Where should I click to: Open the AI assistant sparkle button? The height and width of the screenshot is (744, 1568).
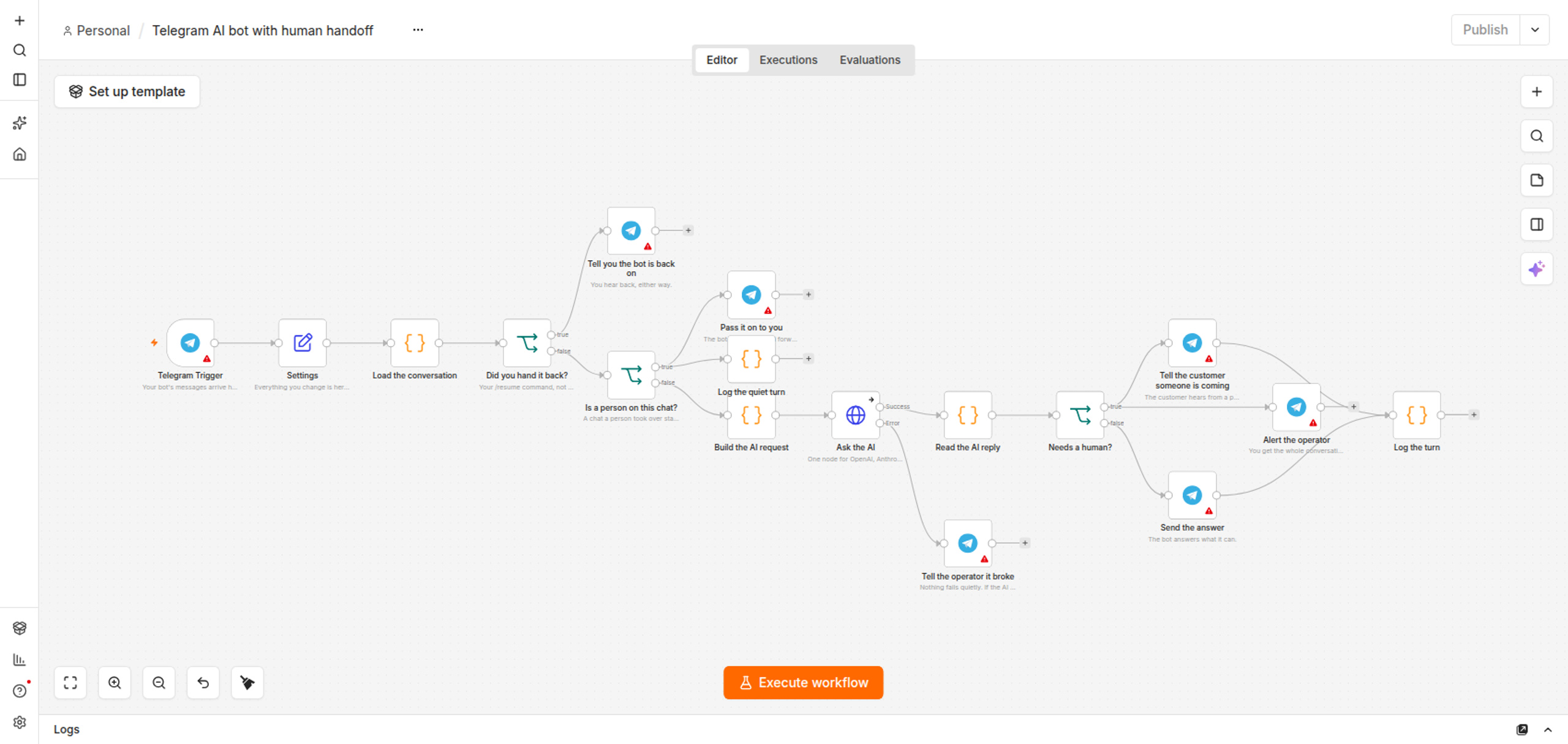coord(1536,269)
